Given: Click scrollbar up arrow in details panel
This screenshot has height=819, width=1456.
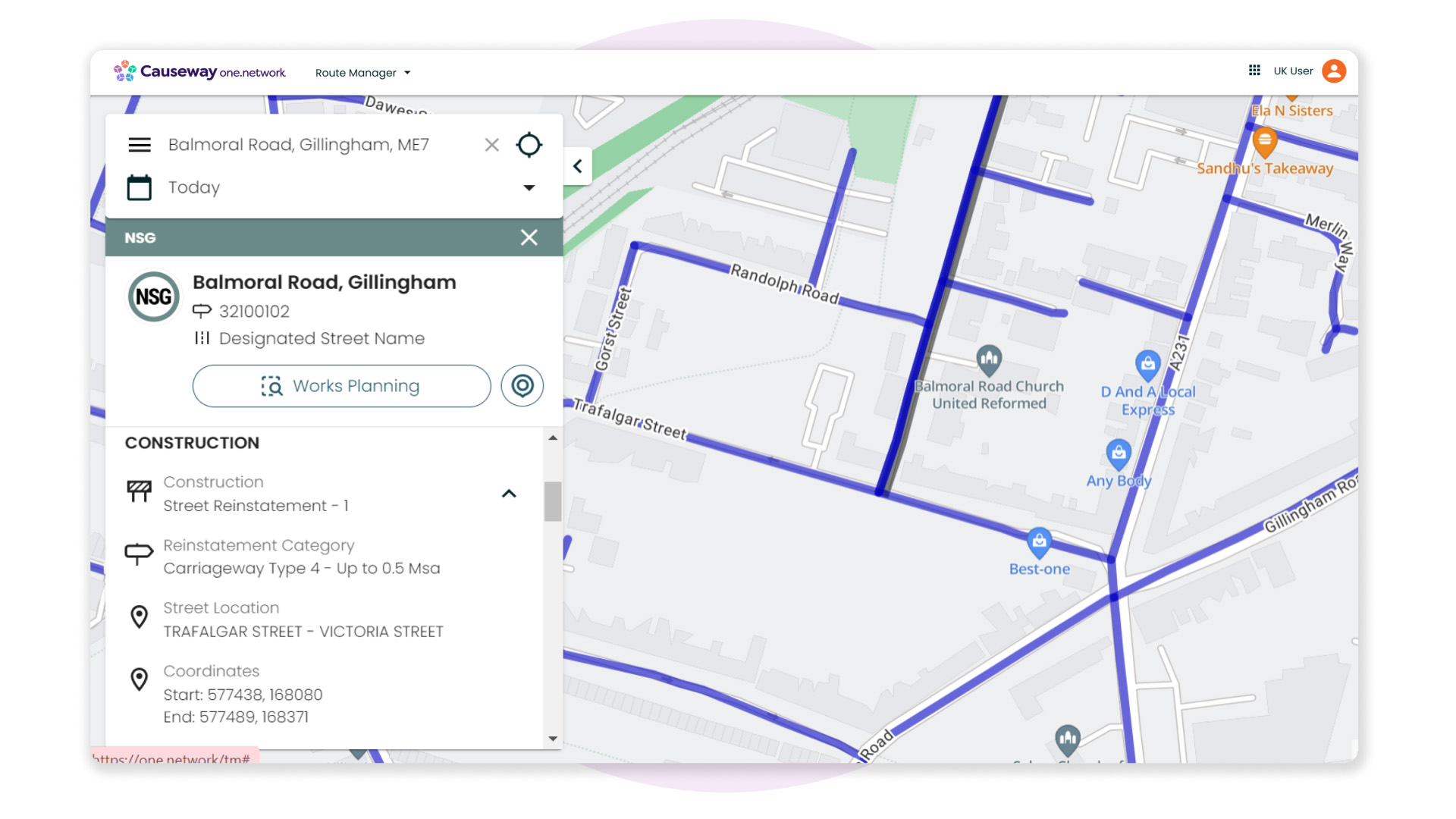Looking at the screenshot, I should point(553,438).
